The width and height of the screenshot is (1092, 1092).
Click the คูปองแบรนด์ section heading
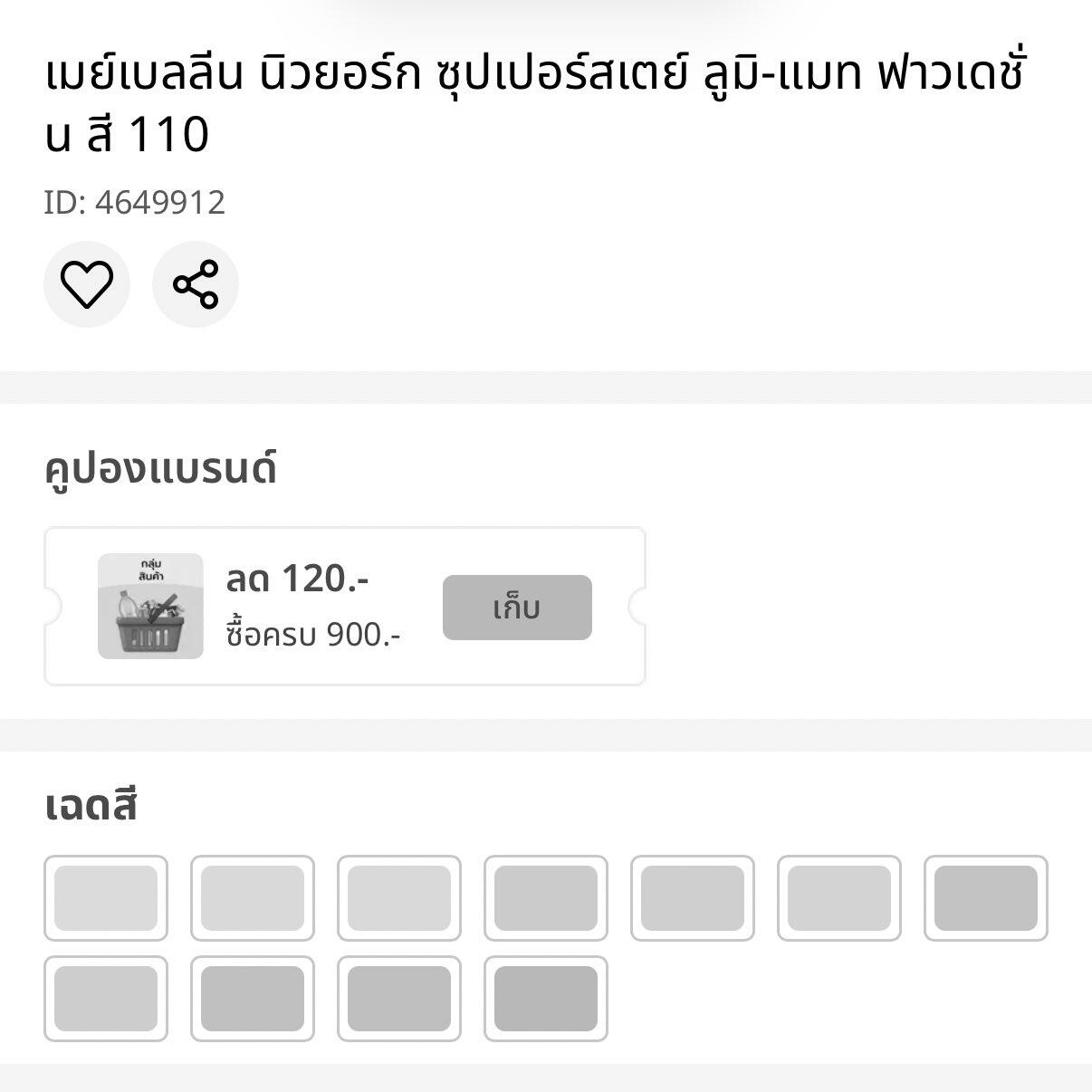click(x=160, y=469)
